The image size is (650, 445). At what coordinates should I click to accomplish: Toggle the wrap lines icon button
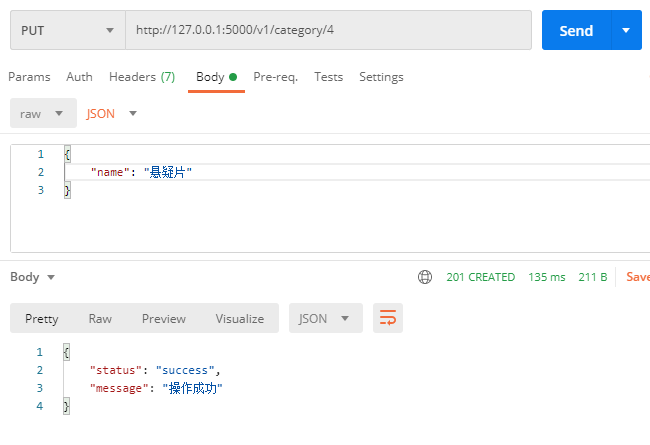(387, 318)
